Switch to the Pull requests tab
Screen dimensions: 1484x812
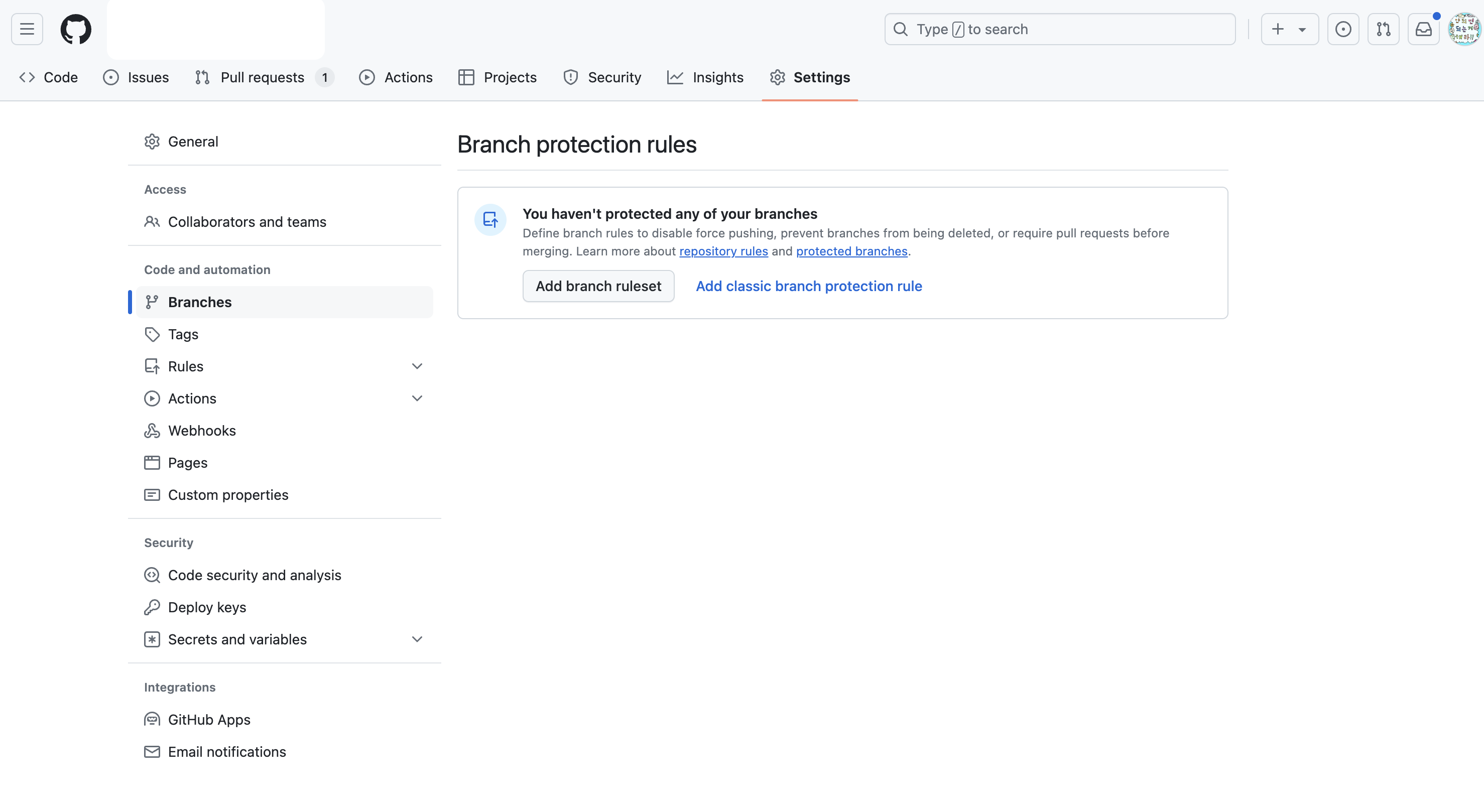click(262, 77)
